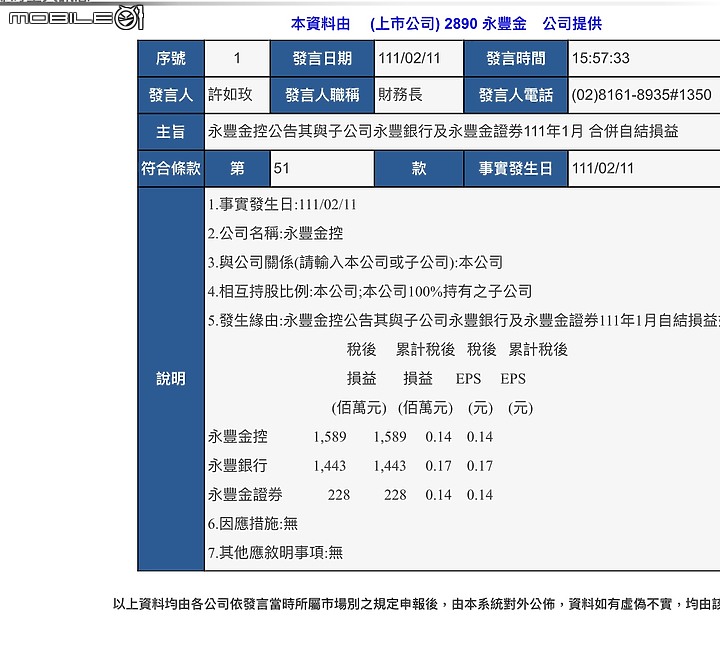Select line 6.因應措施:無
This screenshot has width=720, height=671.
point(253,524)
